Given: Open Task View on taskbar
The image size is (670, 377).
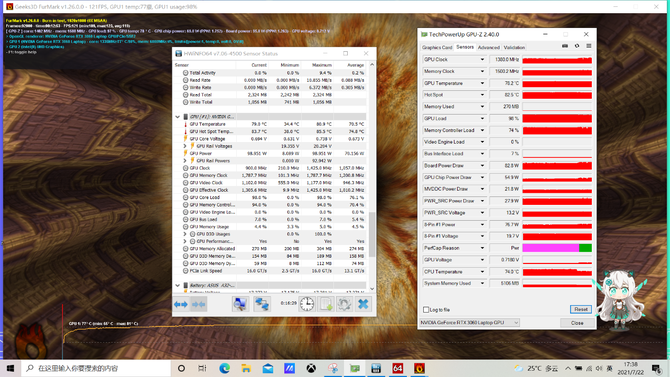Looking at the screenshot, I should [x=203, y=368].
